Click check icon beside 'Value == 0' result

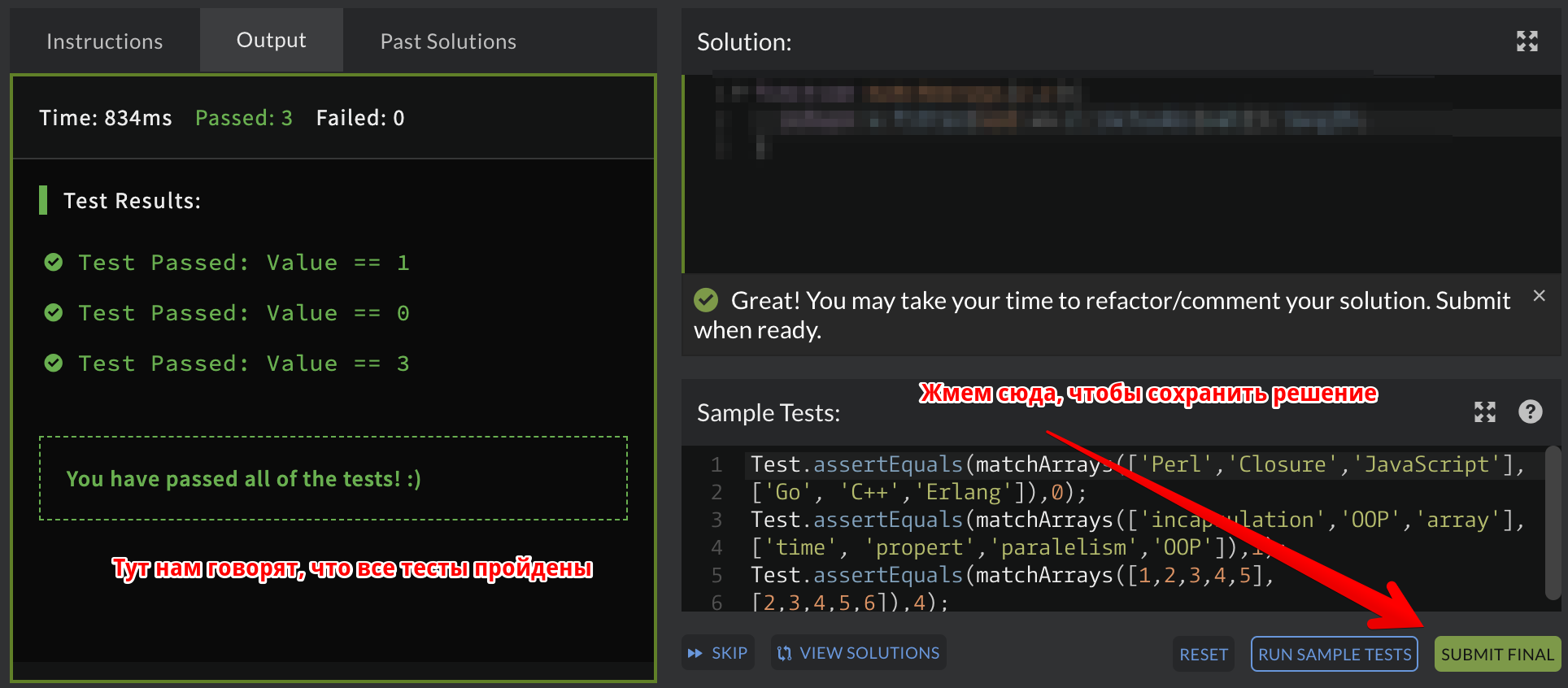(x=54, y=312)
